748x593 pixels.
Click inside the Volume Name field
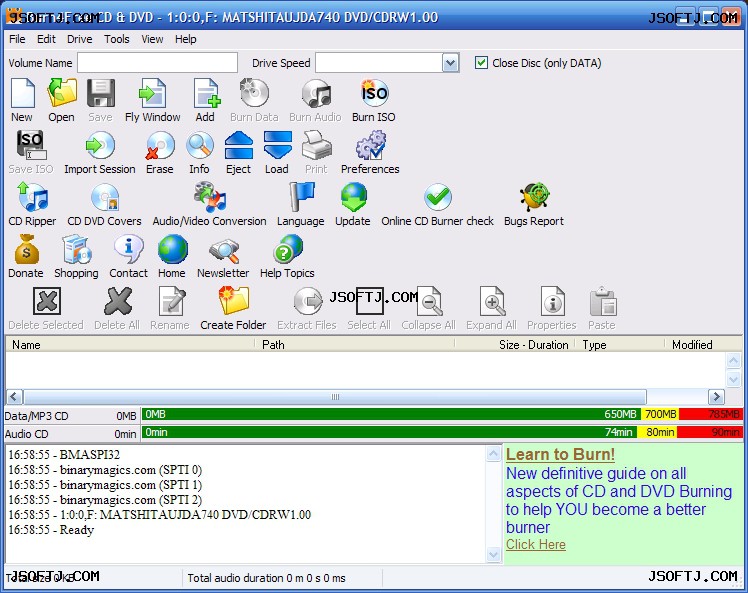pyautogui.click(x=157, y=62)
